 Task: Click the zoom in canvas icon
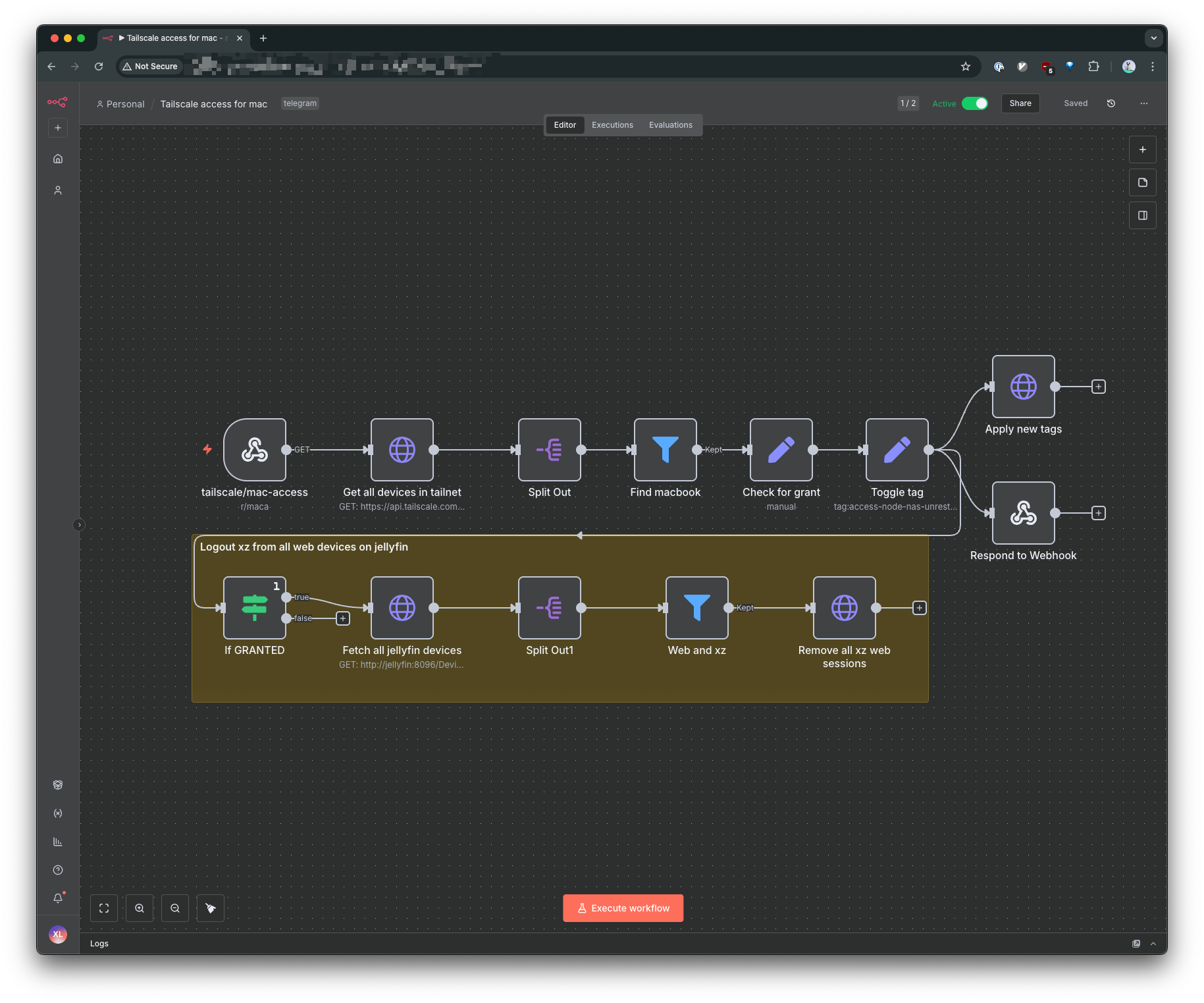coord(140,908)
